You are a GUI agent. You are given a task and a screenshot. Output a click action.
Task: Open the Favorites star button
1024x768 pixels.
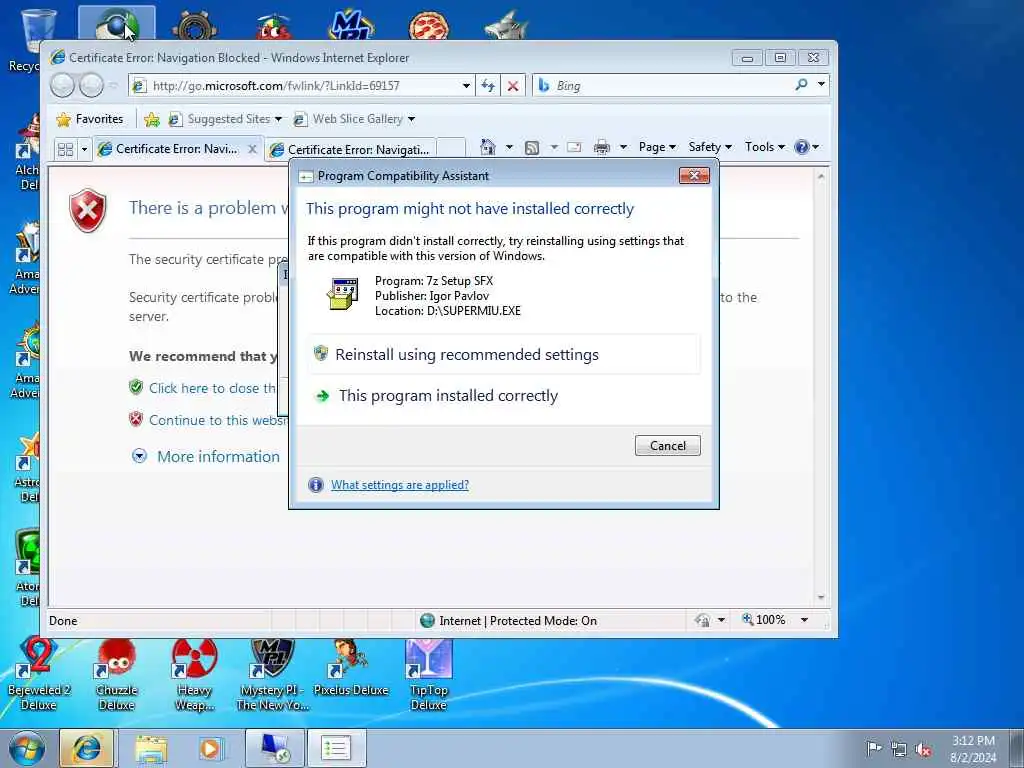tap(90, 119)
